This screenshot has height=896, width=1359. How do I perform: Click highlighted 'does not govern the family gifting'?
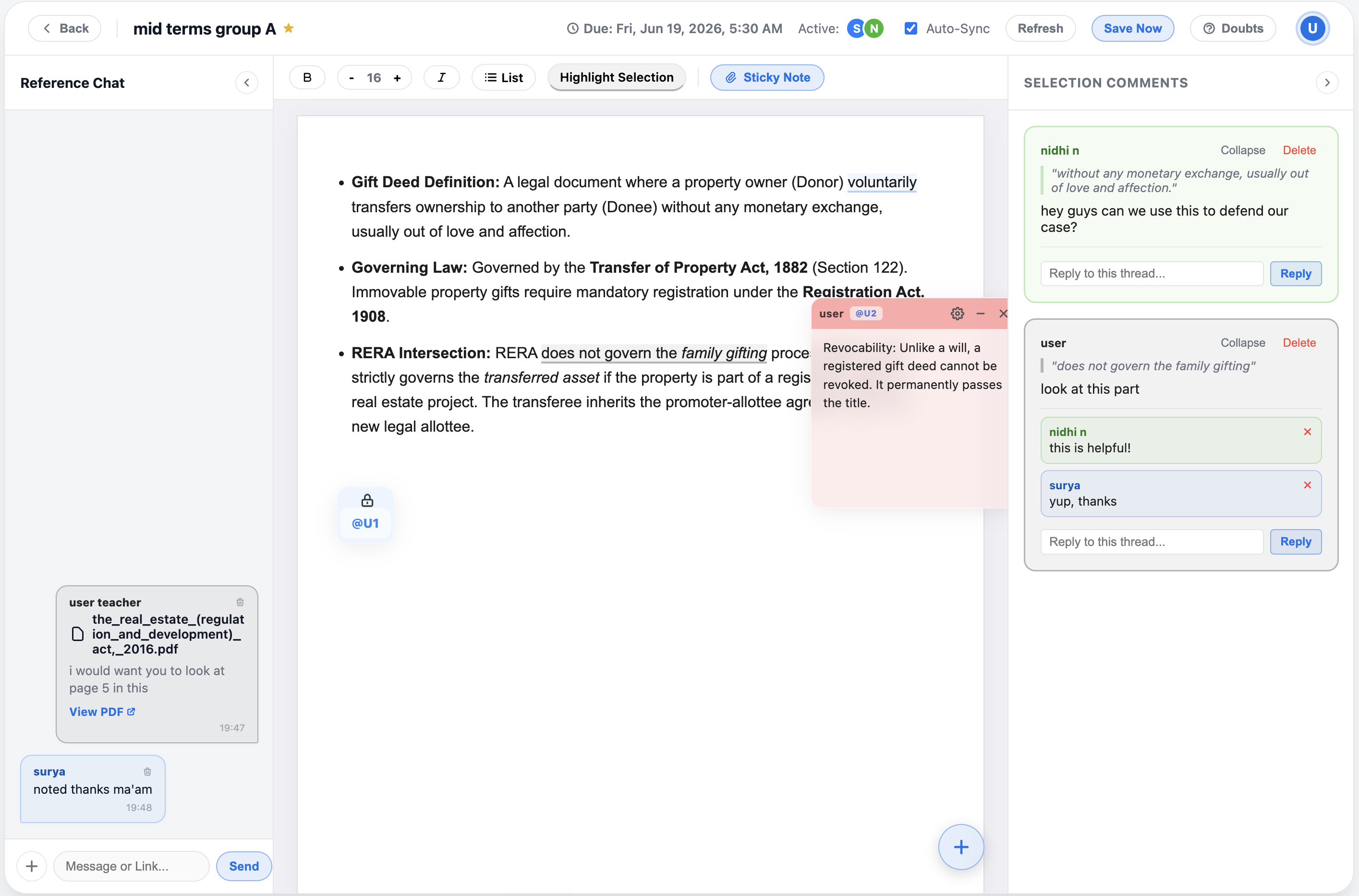pyautogui.click(x=654, y=353)
